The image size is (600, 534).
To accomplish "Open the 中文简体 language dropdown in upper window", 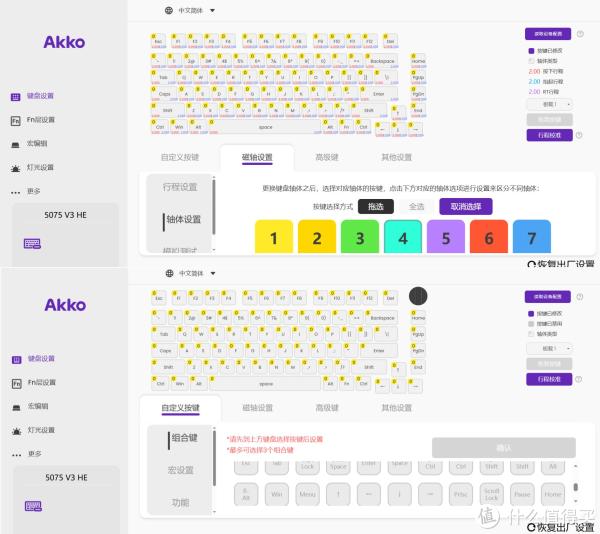I will click(190, 10).
